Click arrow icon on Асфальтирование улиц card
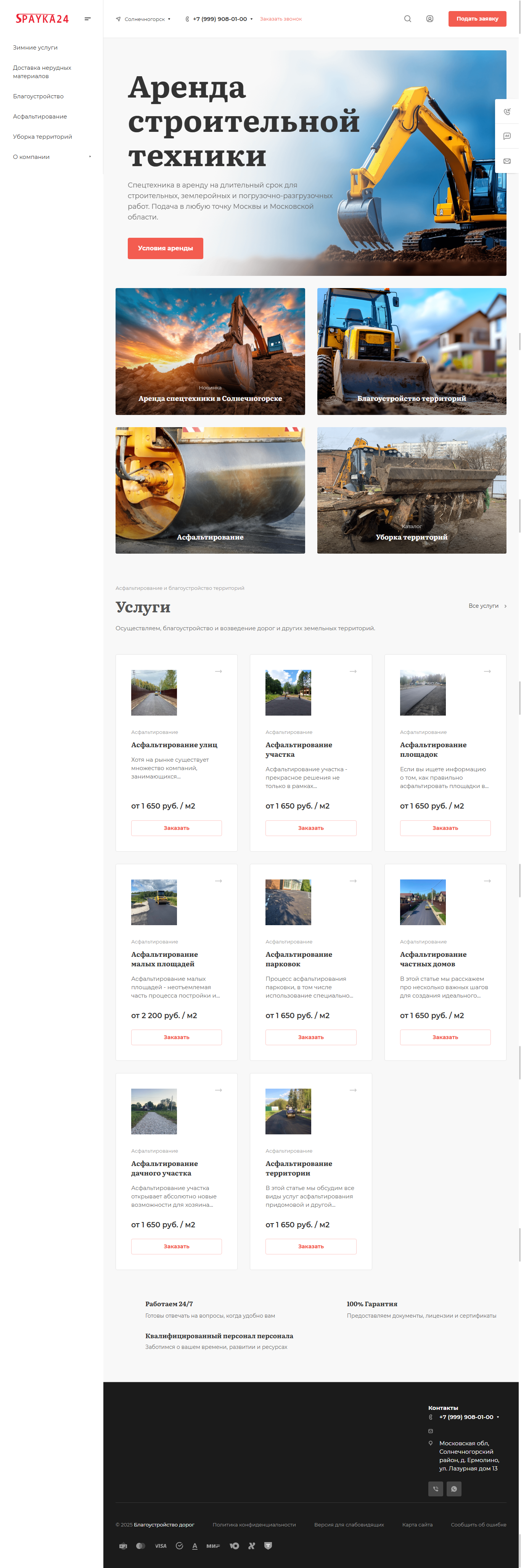521x1568 pixels. tap(218, 671)
